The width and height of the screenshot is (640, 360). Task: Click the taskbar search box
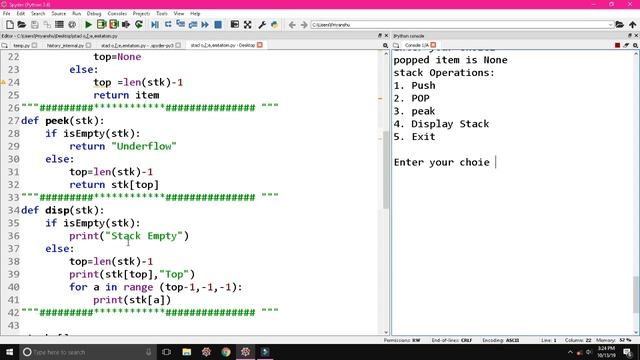point(88,352)
